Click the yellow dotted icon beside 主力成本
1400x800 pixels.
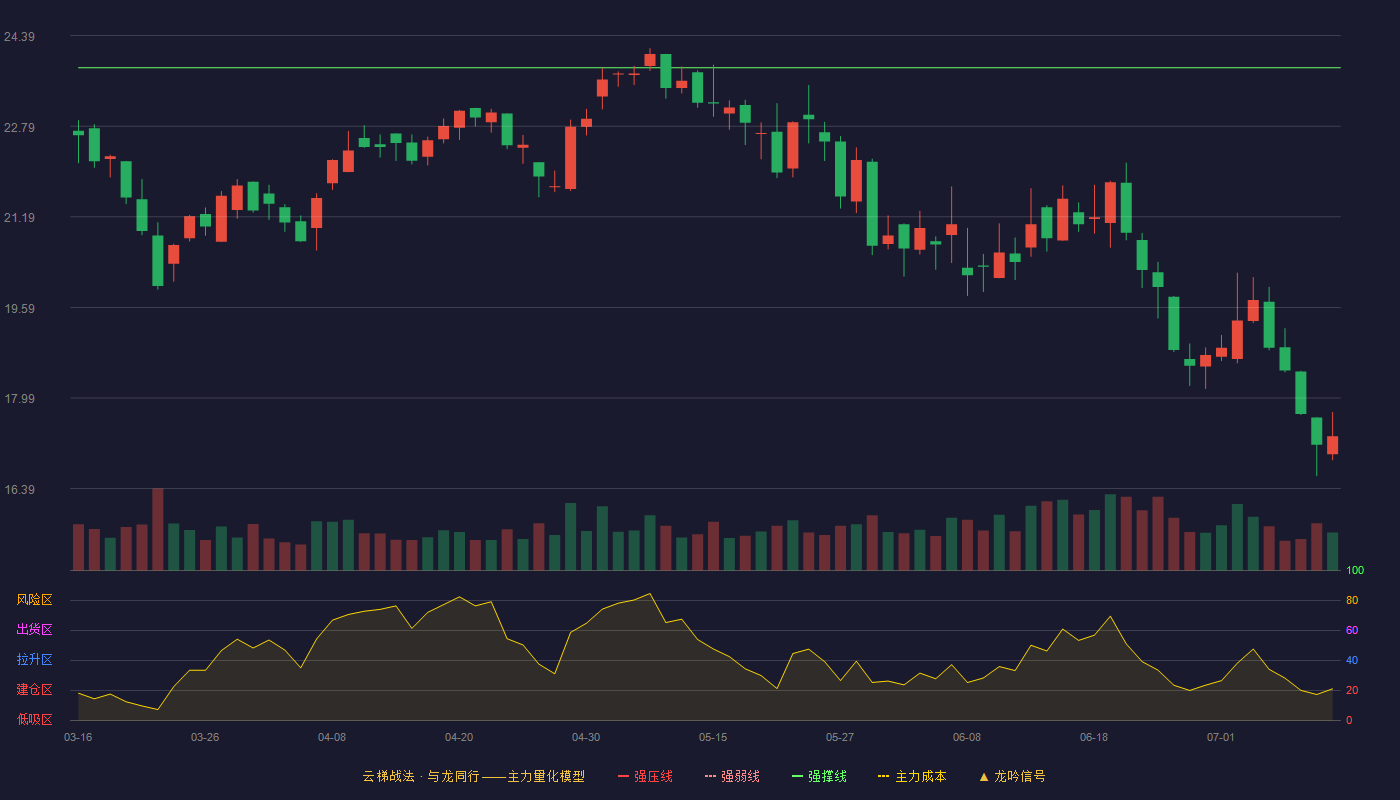pos(884,776)
